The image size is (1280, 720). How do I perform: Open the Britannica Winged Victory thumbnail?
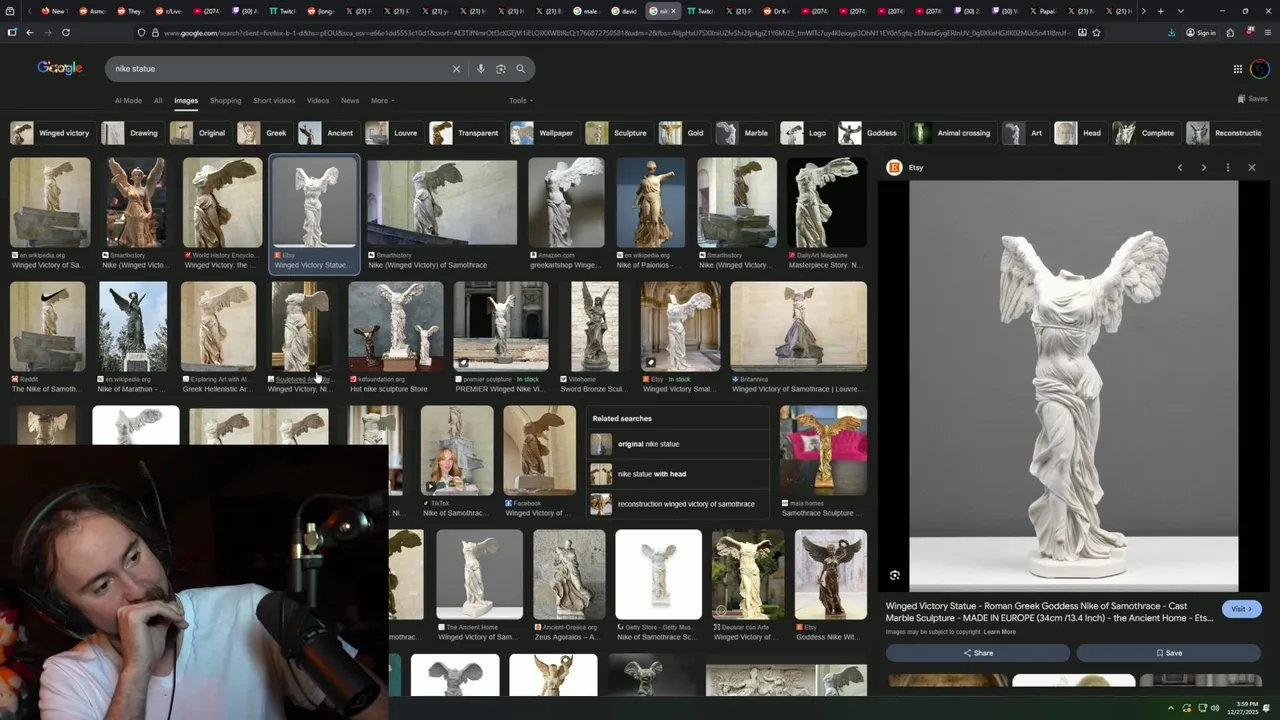(799, 326)
